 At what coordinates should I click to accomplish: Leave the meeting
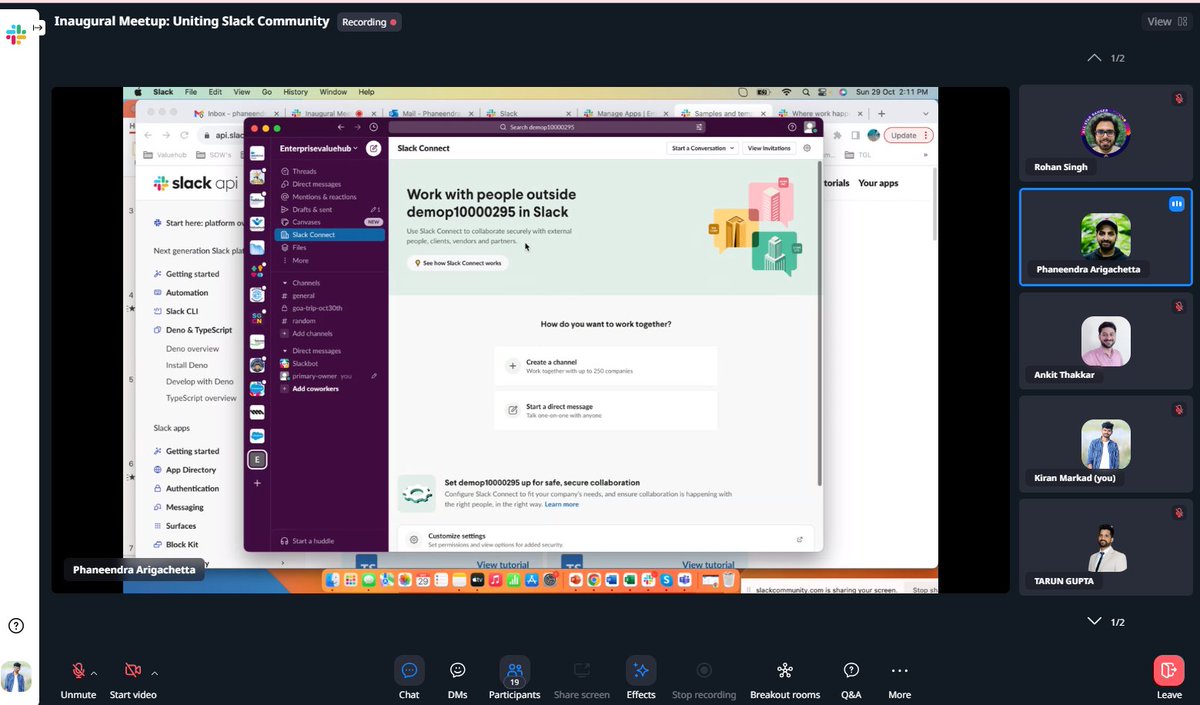click(1169, 678)
